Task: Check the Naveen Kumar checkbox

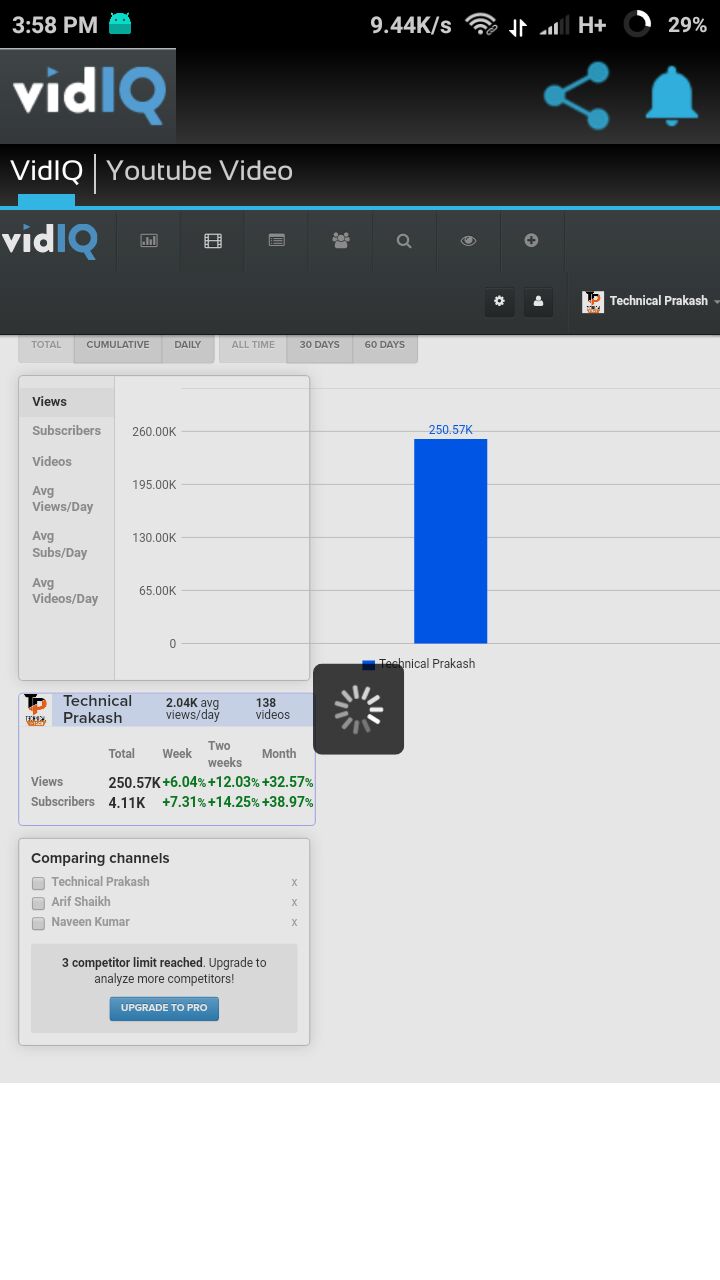Action: point(39,923)
